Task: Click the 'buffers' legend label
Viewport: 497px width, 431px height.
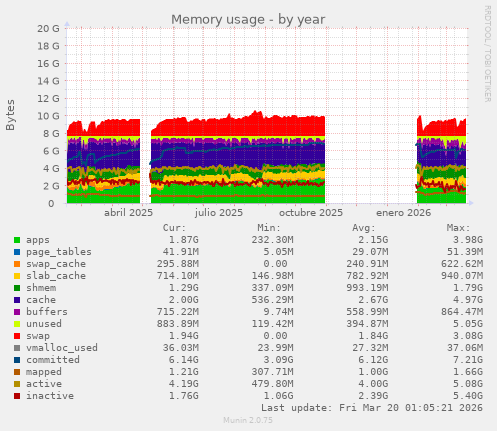Action: coord(47,312)
